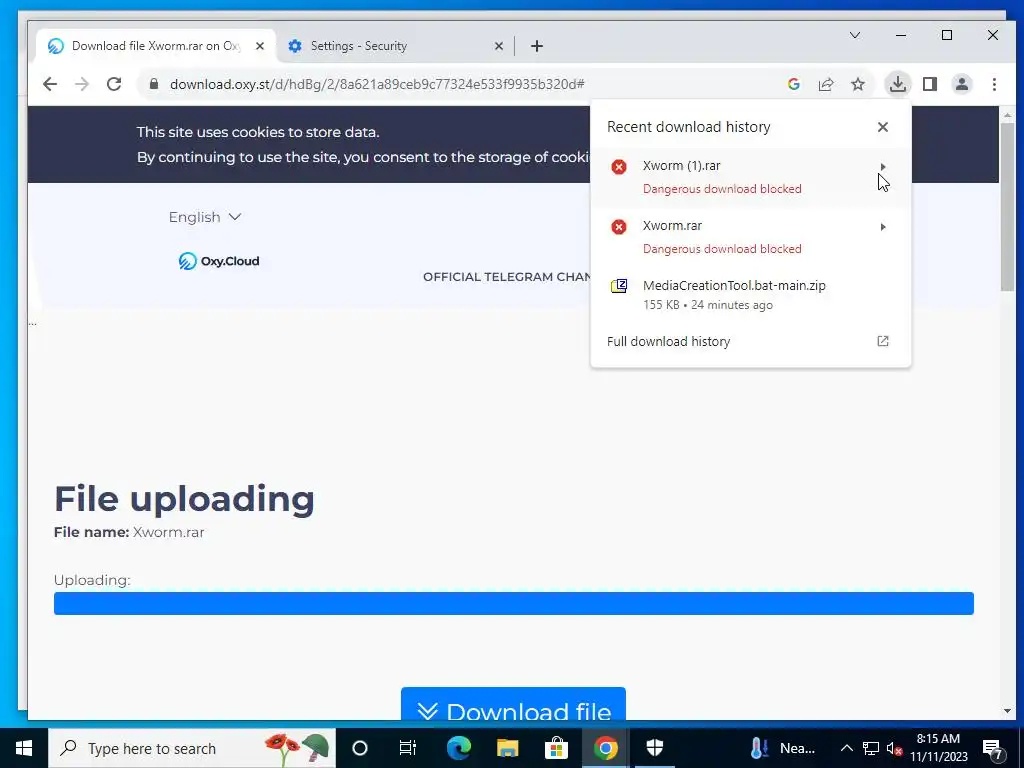Click red blocked icon for Xworm (1).rar
Viewport: 1024px width, 768px height.
coord(618,167)
